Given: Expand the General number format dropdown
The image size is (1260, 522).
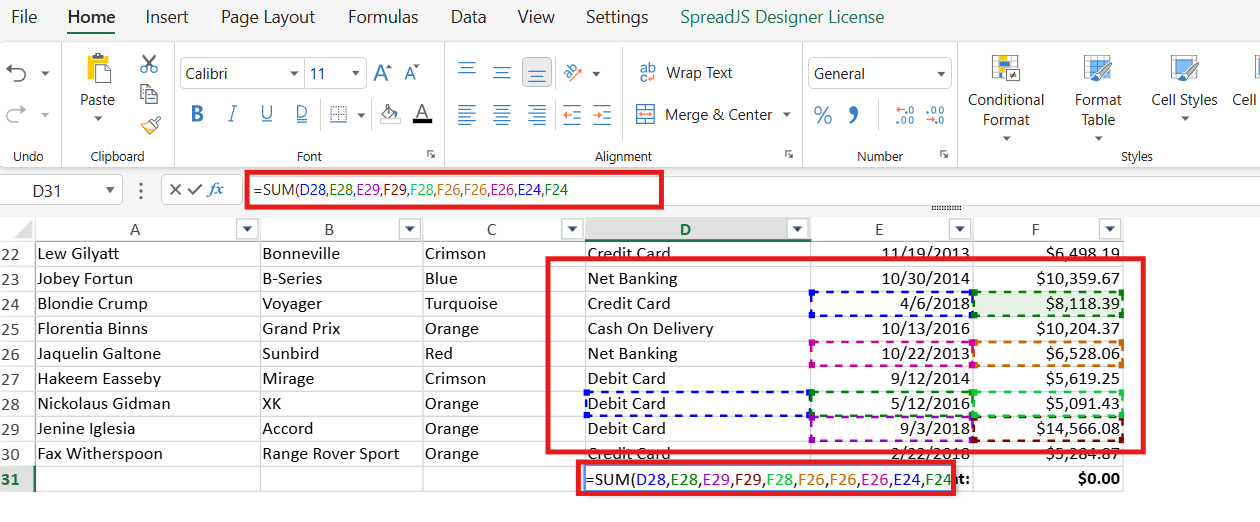Looking at the screenshot, I should point(941,74).
